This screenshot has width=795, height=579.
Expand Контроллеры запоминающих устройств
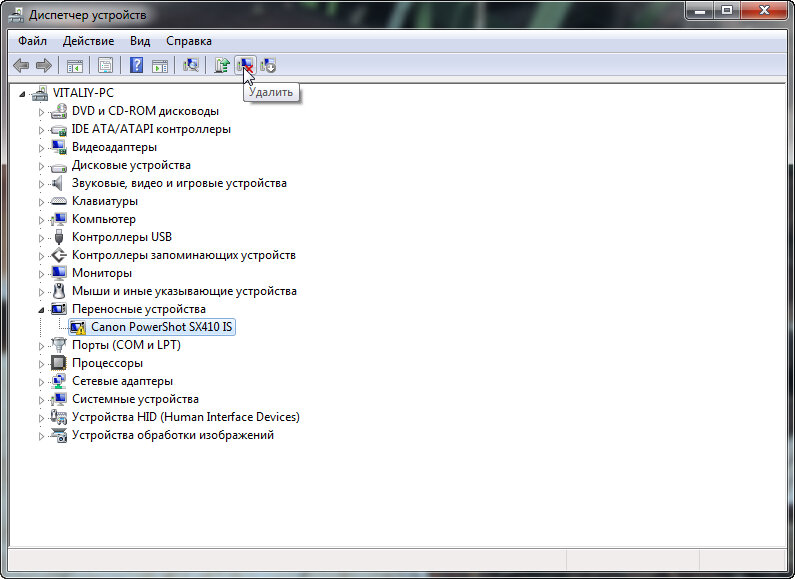point(41,256)
